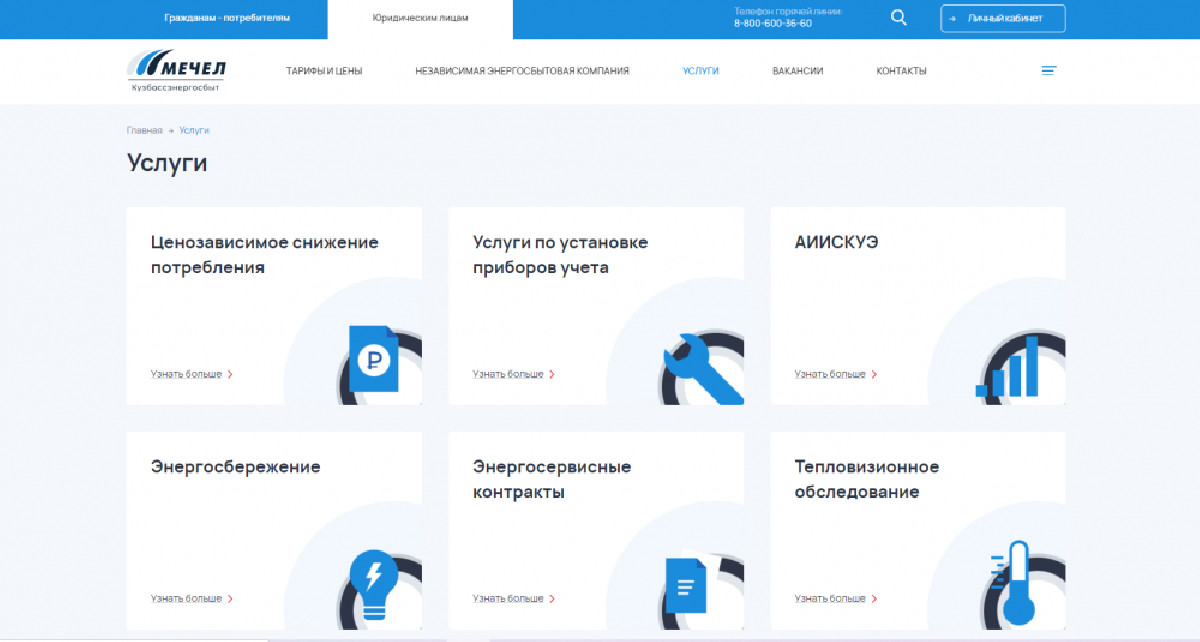Click the blue wrench icon

click(702, 367)
